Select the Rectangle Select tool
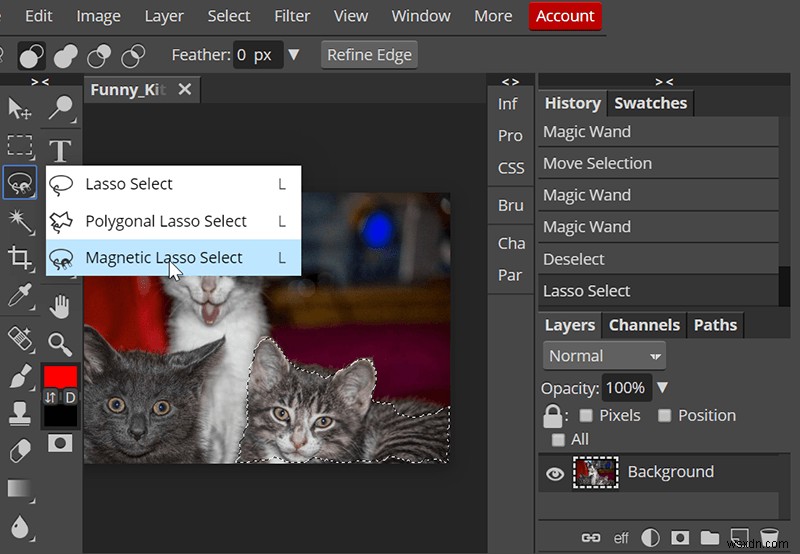The image size is (800, 554). click(20, 146)
